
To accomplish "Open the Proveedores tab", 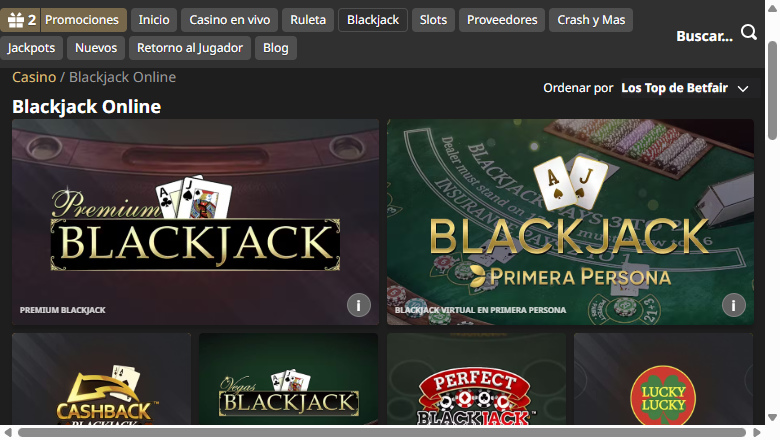I will click(502, 20).
